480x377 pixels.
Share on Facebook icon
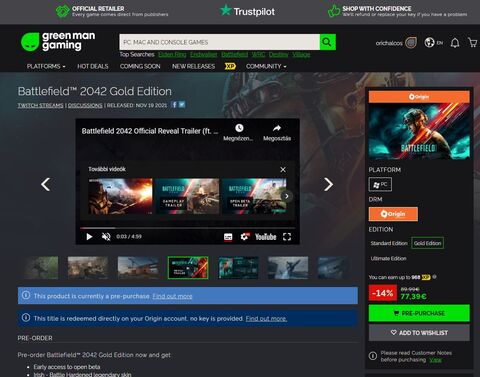(x=174, y=105)
